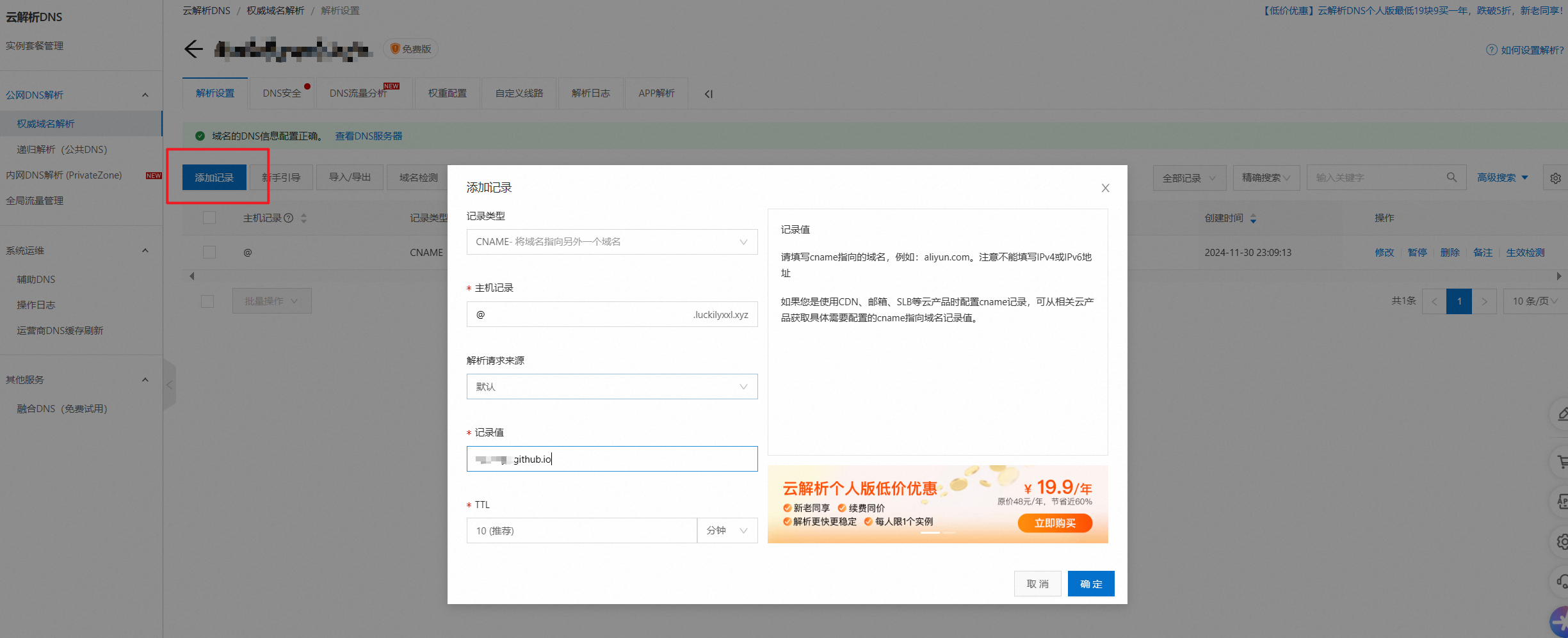Open the 全部记录 filter dropdown

click(x=1190, y=178)
